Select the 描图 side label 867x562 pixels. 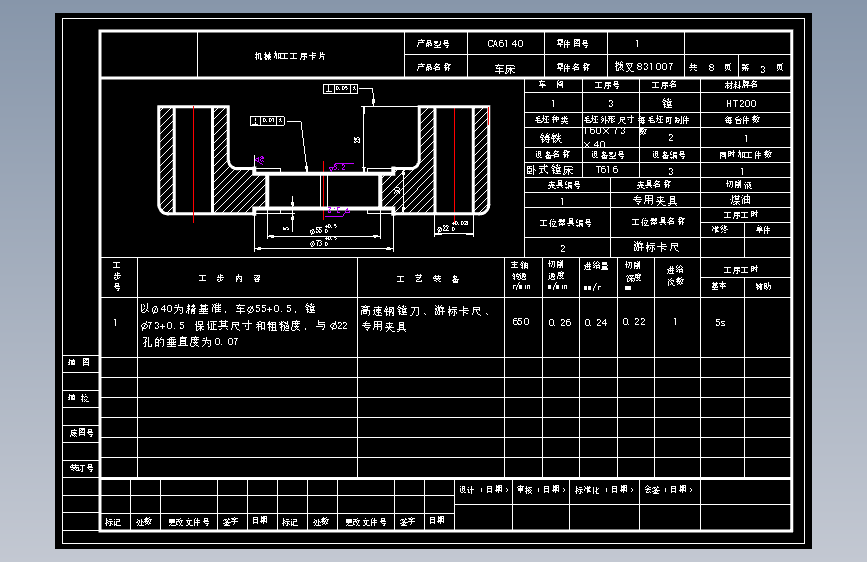pos(79,362)
